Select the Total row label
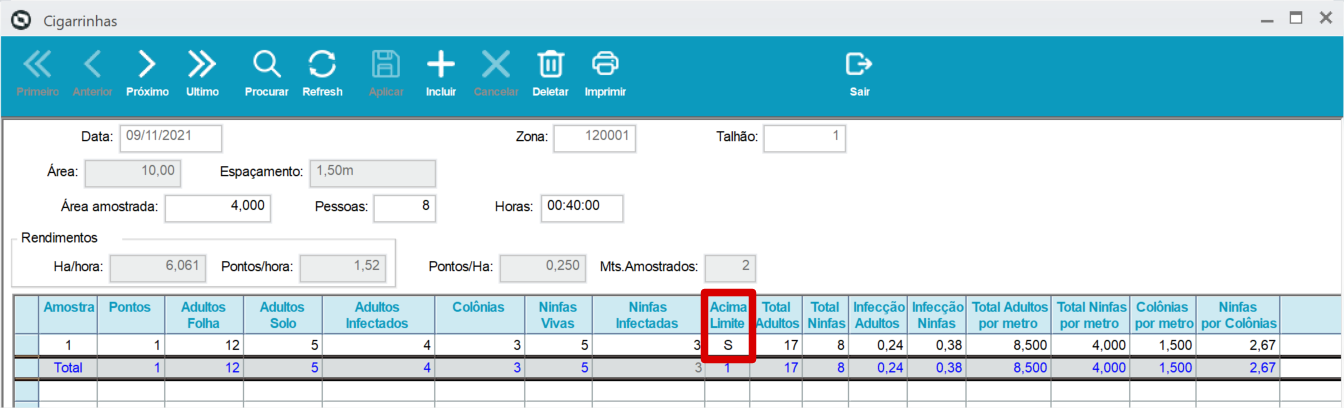1344x408 pixels. (x=68, y=368)
